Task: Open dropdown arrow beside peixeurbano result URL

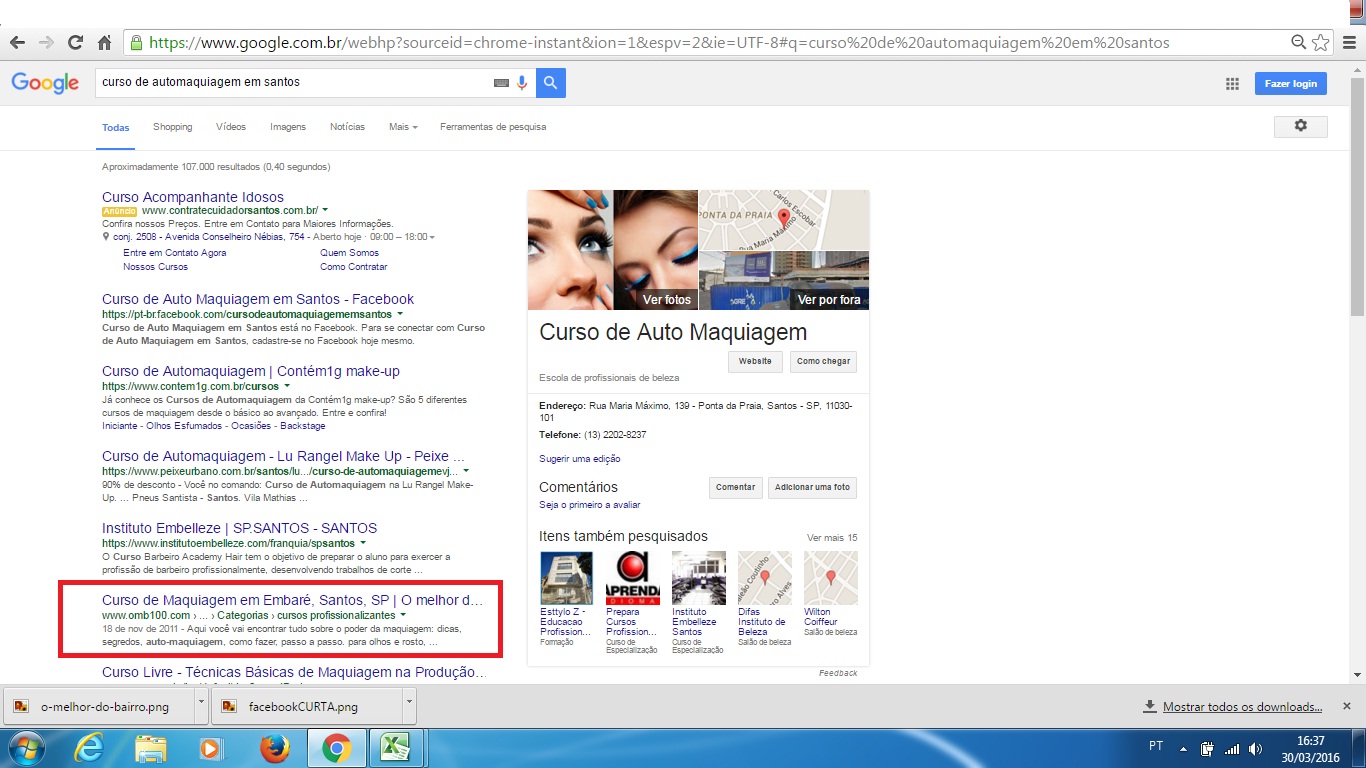Action: pos(466,470)
